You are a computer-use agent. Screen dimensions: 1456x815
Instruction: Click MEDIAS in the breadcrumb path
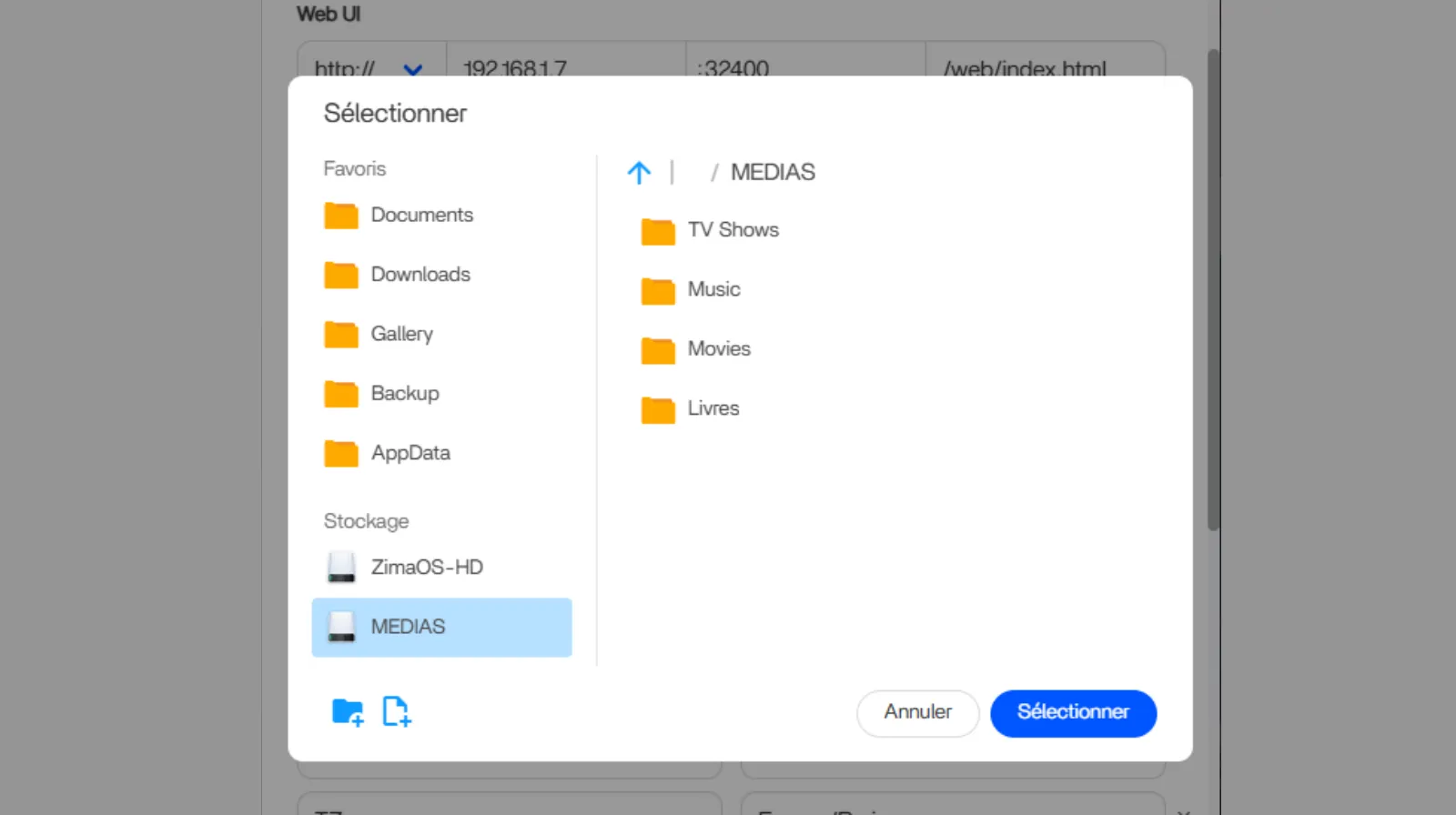[773, 173]
